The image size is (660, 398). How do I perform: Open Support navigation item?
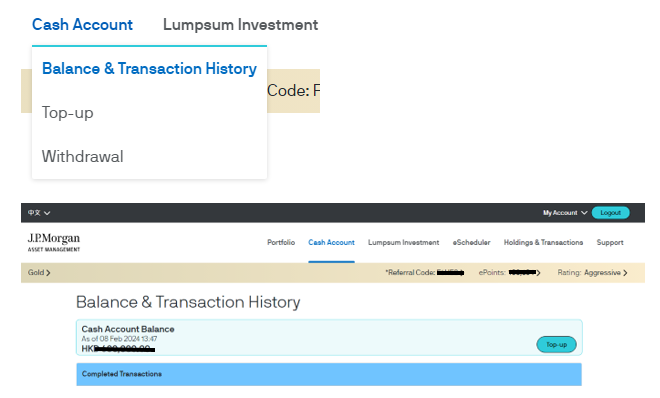610,242
